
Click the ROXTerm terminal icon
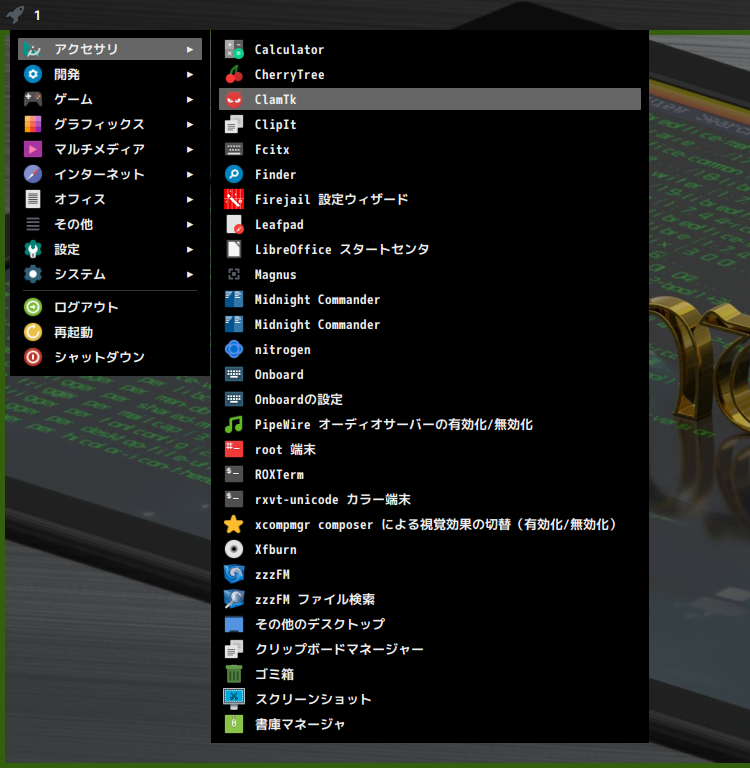(234, 474)
